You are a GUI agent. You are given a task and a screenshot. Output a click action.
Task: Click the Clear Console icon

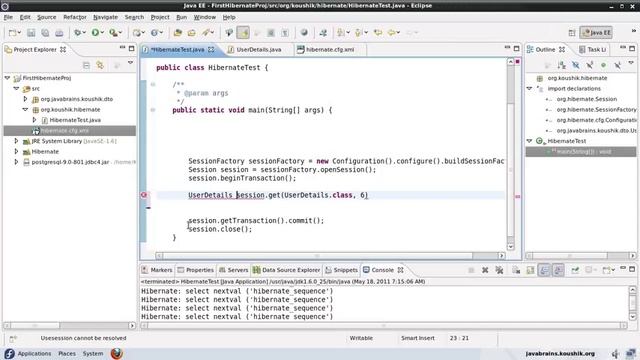coord(516,270)
